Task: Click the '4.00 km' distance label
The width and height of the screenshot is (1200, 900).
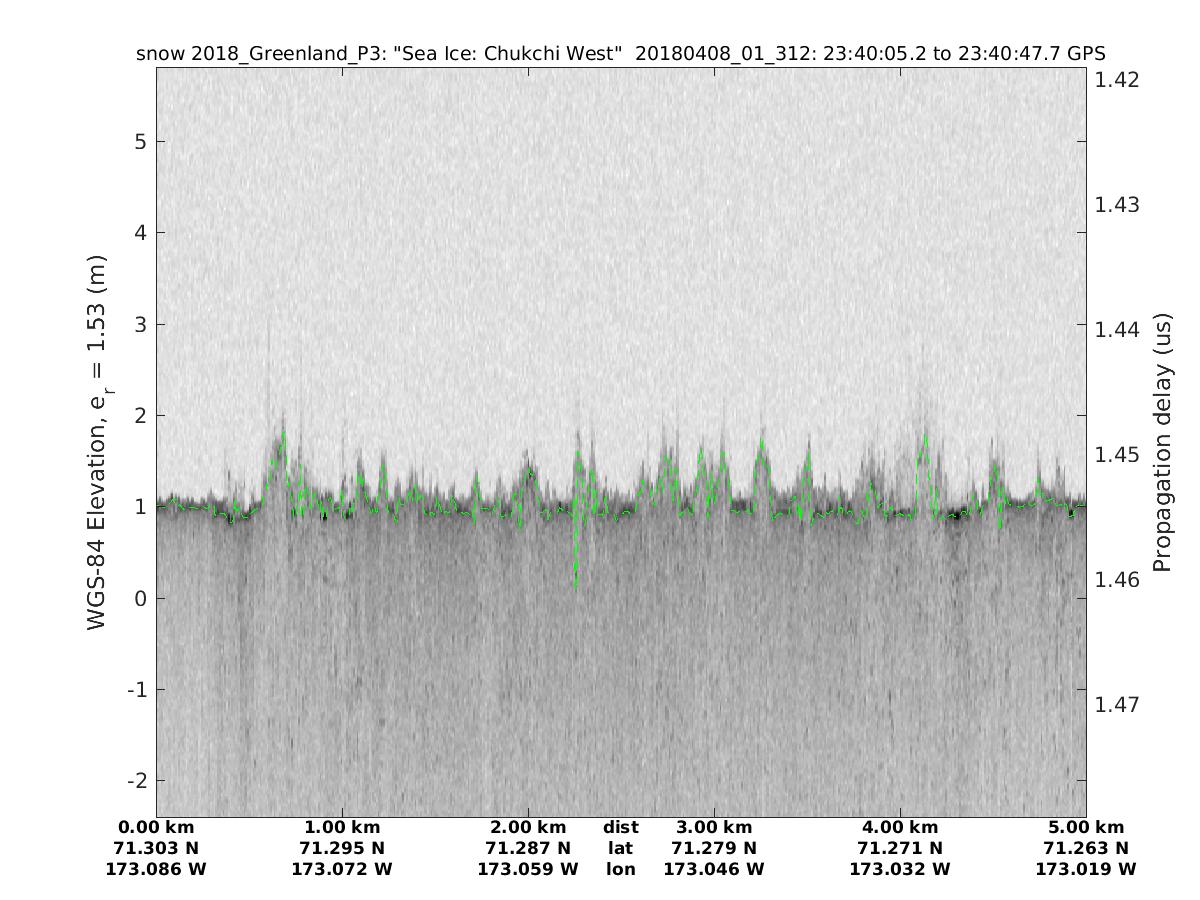Action: pos(900,828)
